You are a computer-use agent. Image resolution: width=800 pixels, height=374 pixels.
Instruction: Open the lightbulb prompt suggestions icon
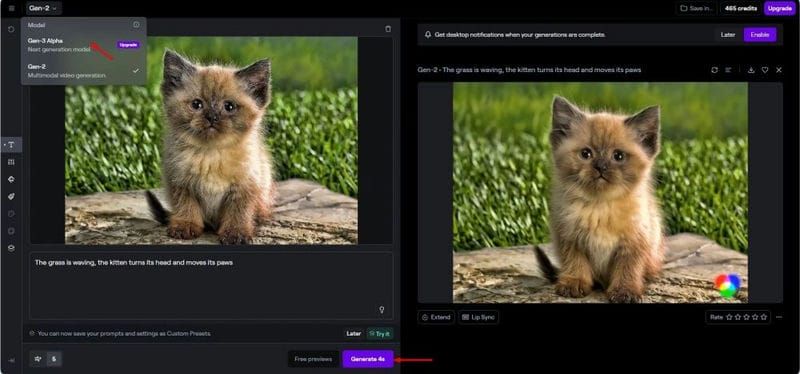point(381,310)
